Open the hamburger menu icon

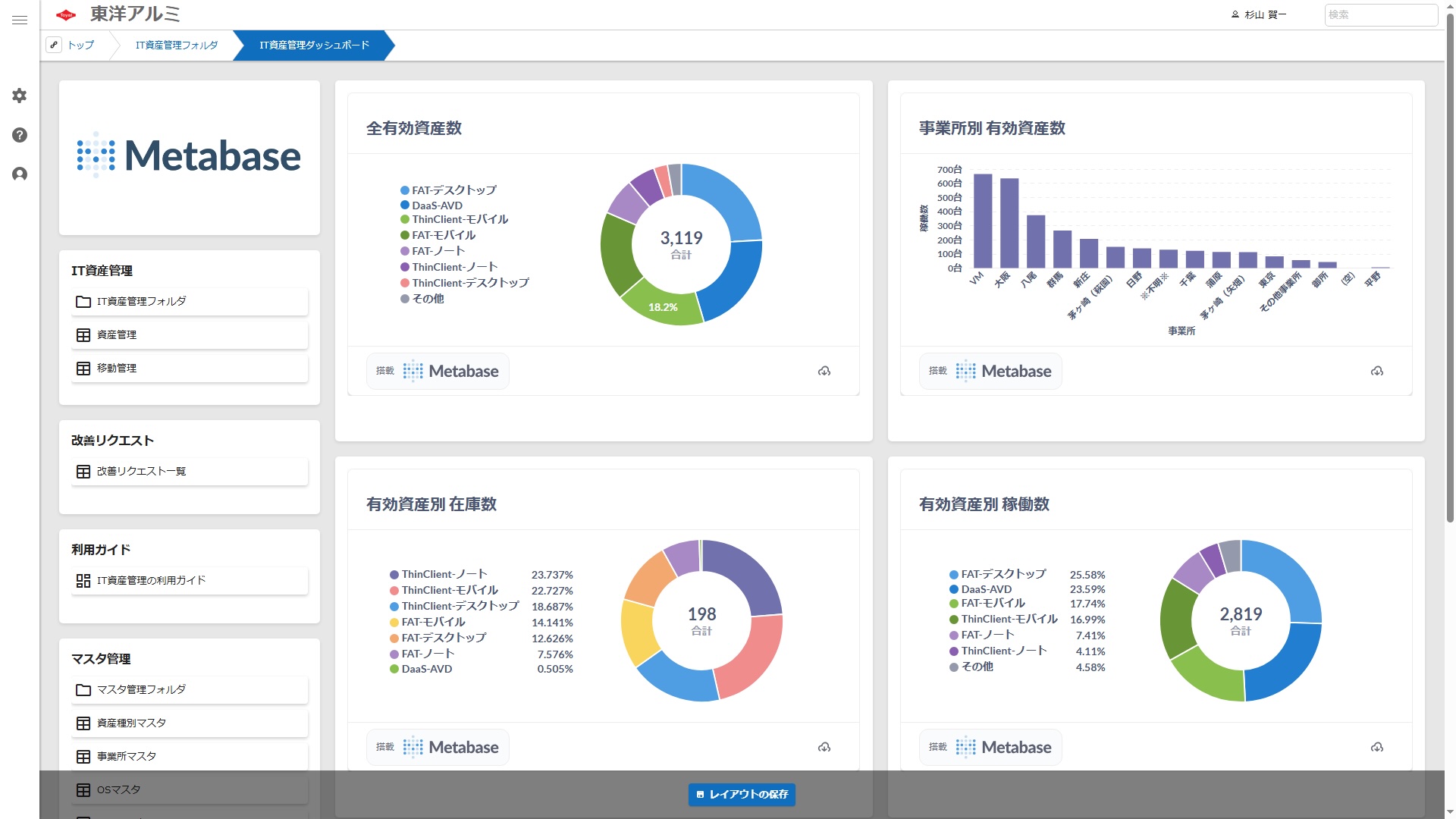(20, 20)
